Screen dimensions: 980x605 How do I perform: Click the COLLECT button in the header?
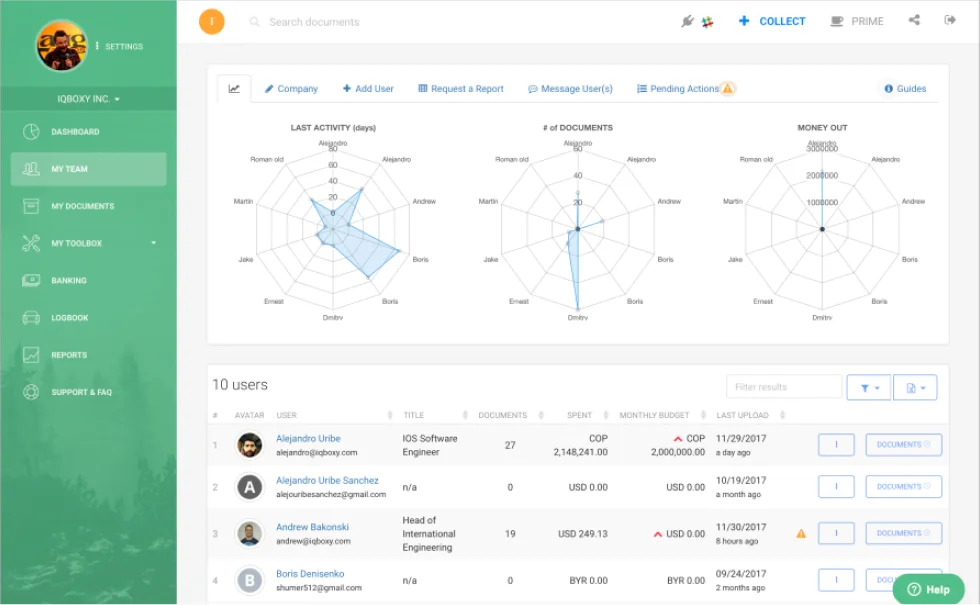pyautogui.click(x=771, y=20)
